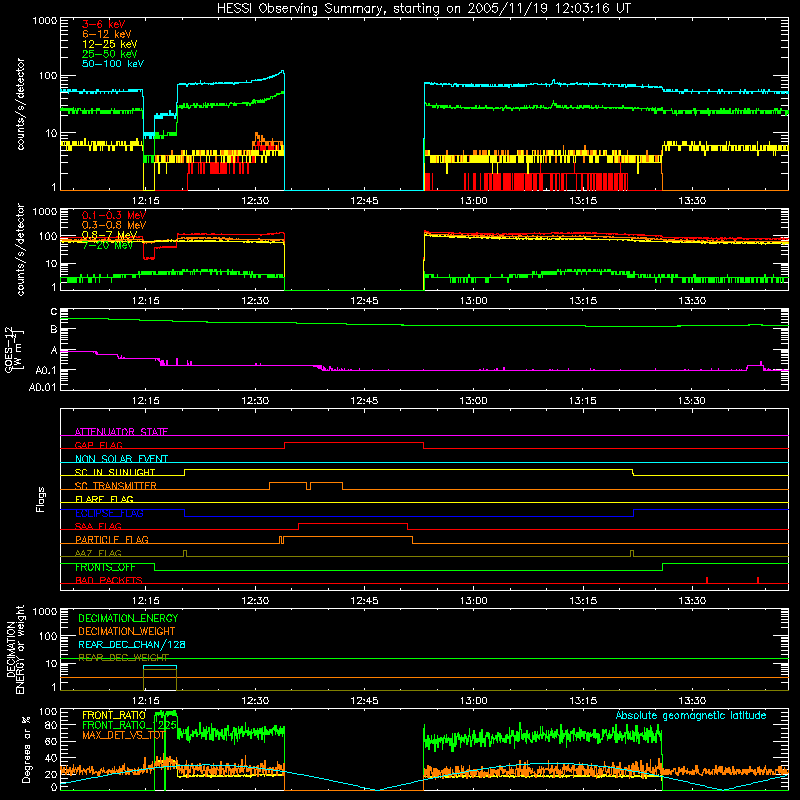This screenshot has height=800, width=800.
Task: Select the REAR_DEC_CHAN/128 legend entry
Action: (x=132, y=644)
